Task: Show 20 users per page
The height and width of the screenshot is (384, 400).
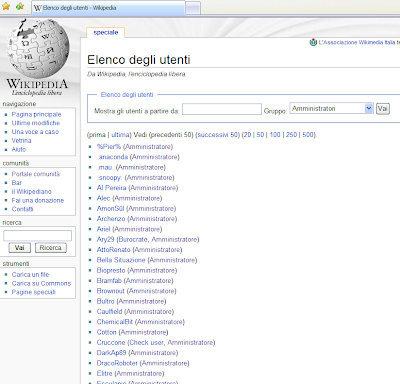Action: click(x=247, y=135)
